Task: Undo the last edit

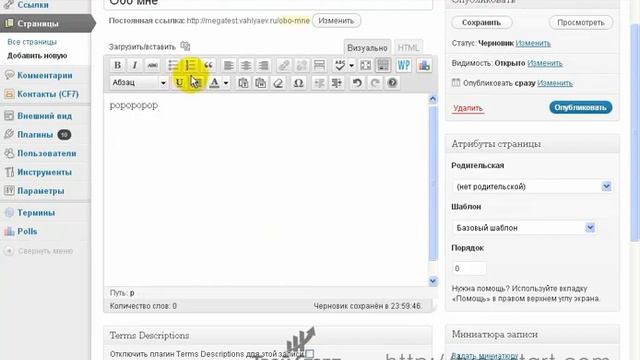Action: [x=357, y=83]
